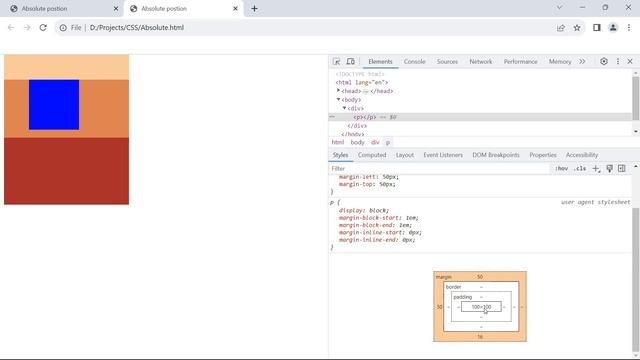Open the Properties tab
Screen dimensions: 640x360
(542, 155)
